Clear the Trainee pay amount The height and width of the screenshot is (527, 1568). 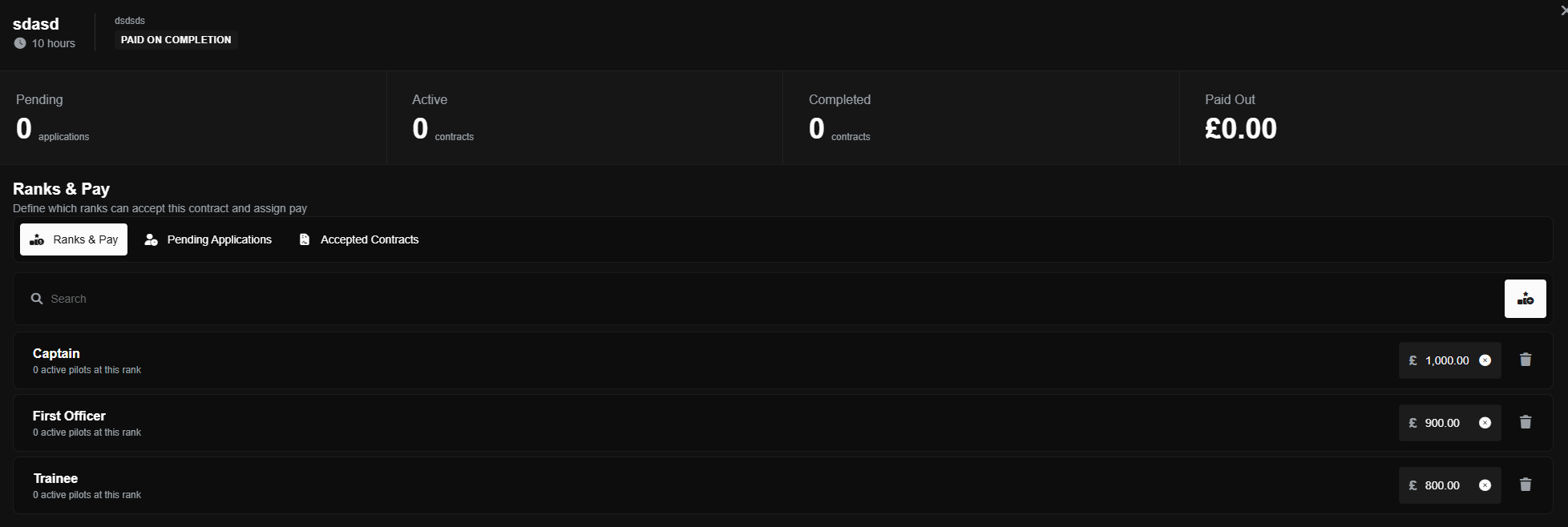(x=1485, y=485)
